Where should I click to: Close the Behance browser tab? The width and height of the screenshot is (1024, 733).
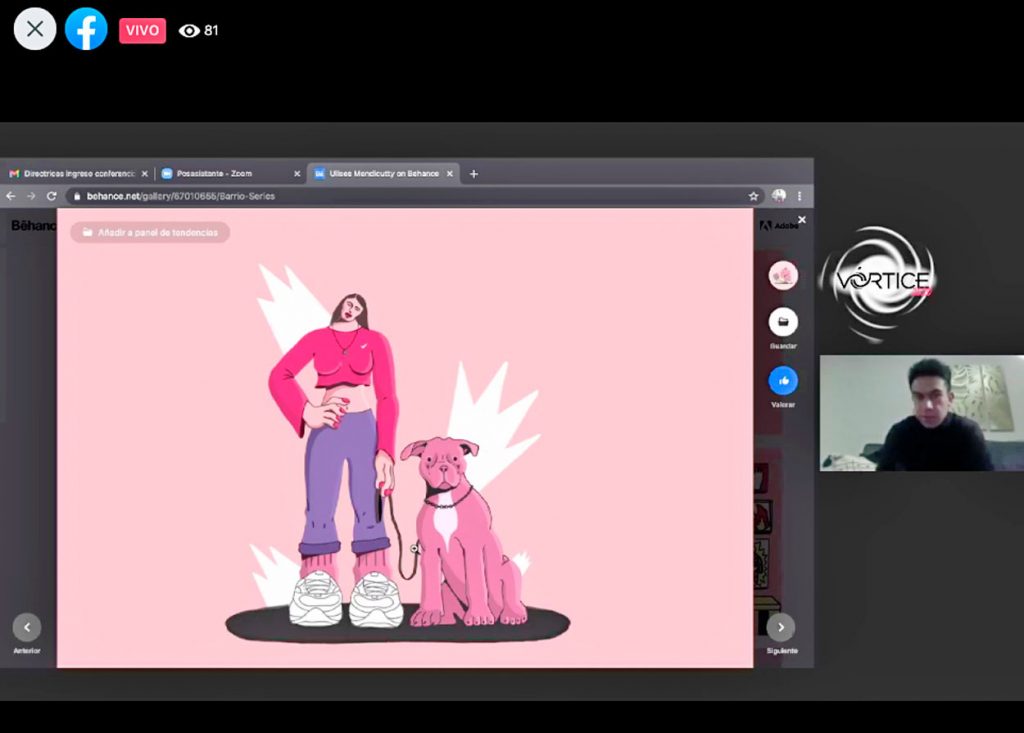(449, 174)
